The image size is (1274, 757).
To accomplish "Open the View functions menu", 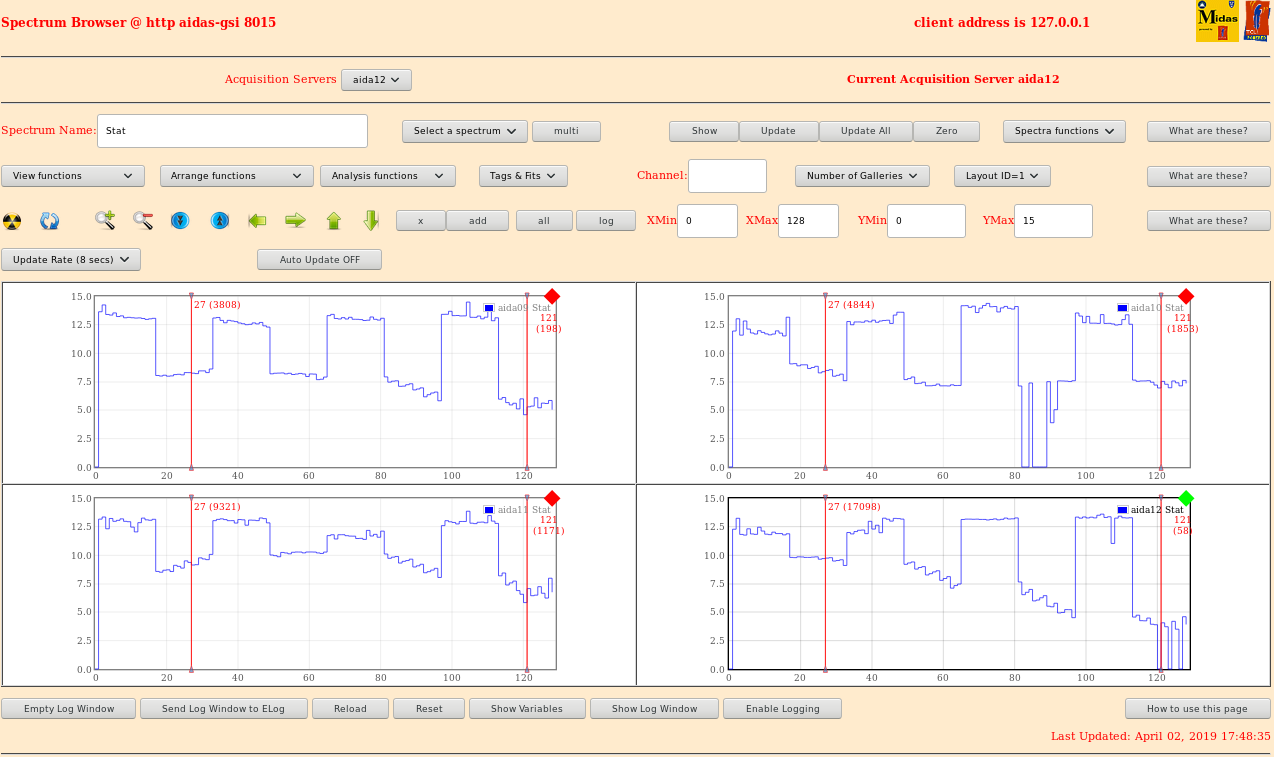I will (73, 176).
